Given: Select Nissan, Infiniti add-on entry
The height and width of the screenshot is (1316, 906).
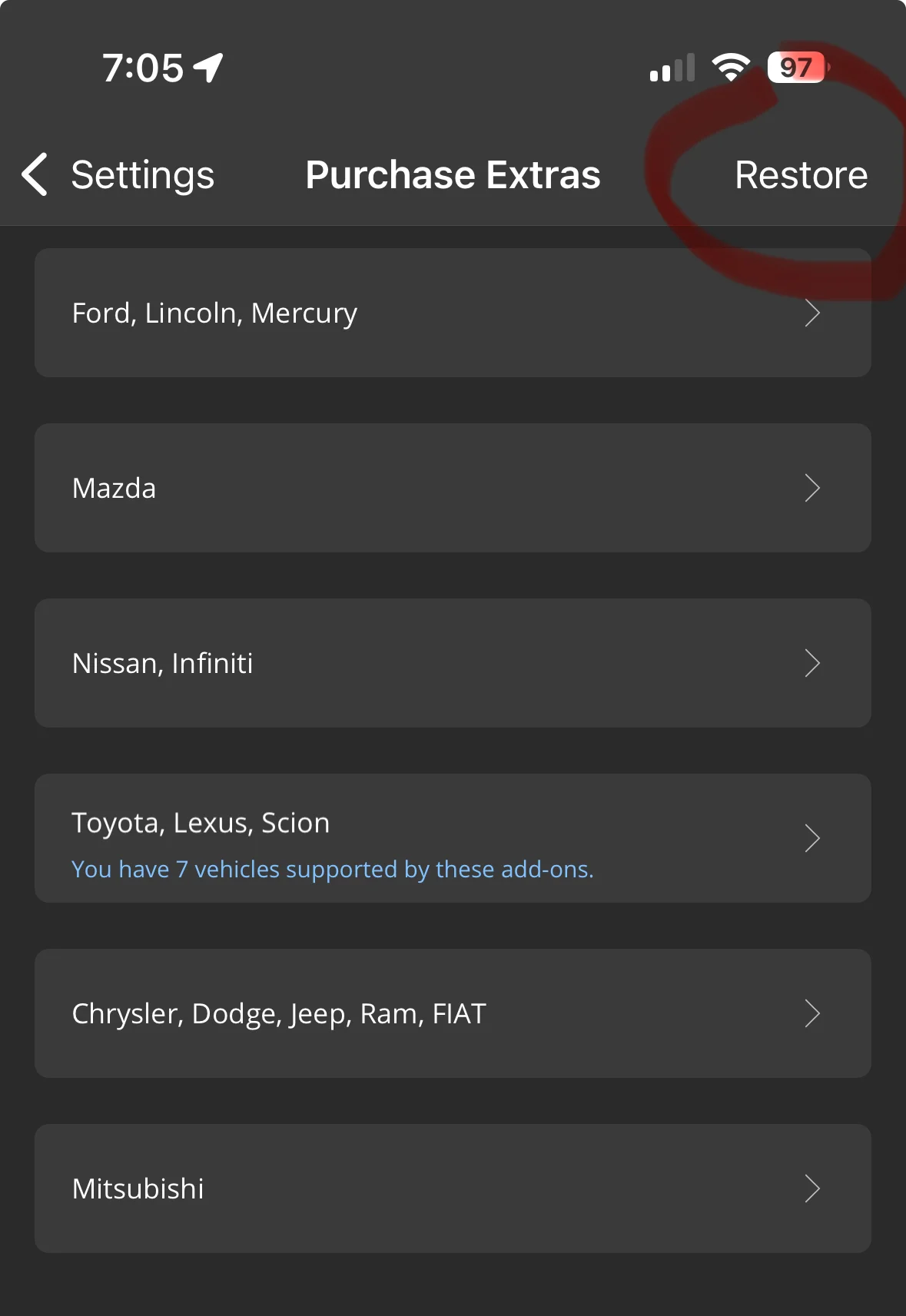Looking at the screenshot, I should (x=453, y=663).
